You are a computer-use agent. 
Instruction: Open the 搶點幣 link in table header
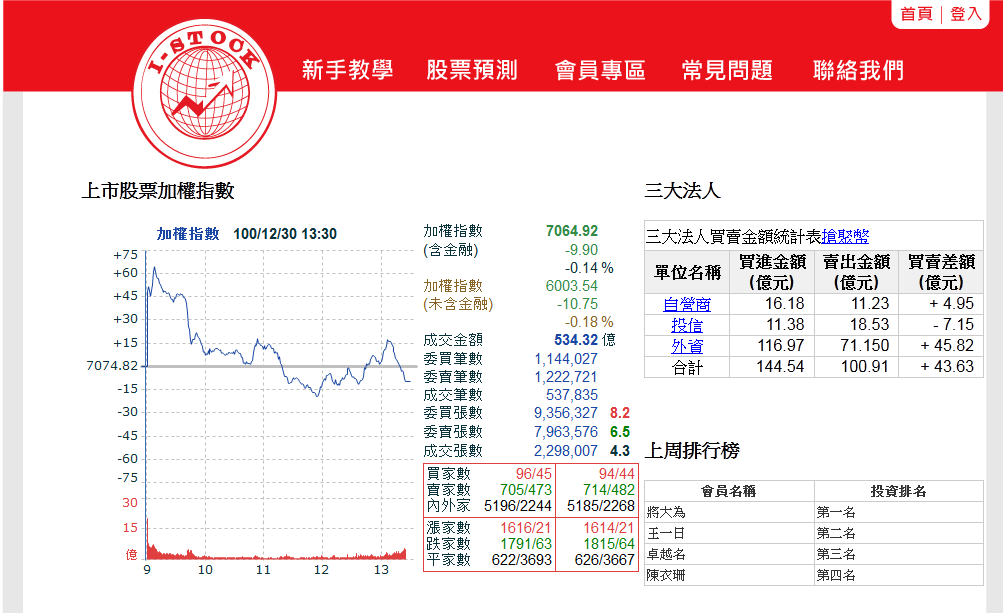tap(845, 237)
